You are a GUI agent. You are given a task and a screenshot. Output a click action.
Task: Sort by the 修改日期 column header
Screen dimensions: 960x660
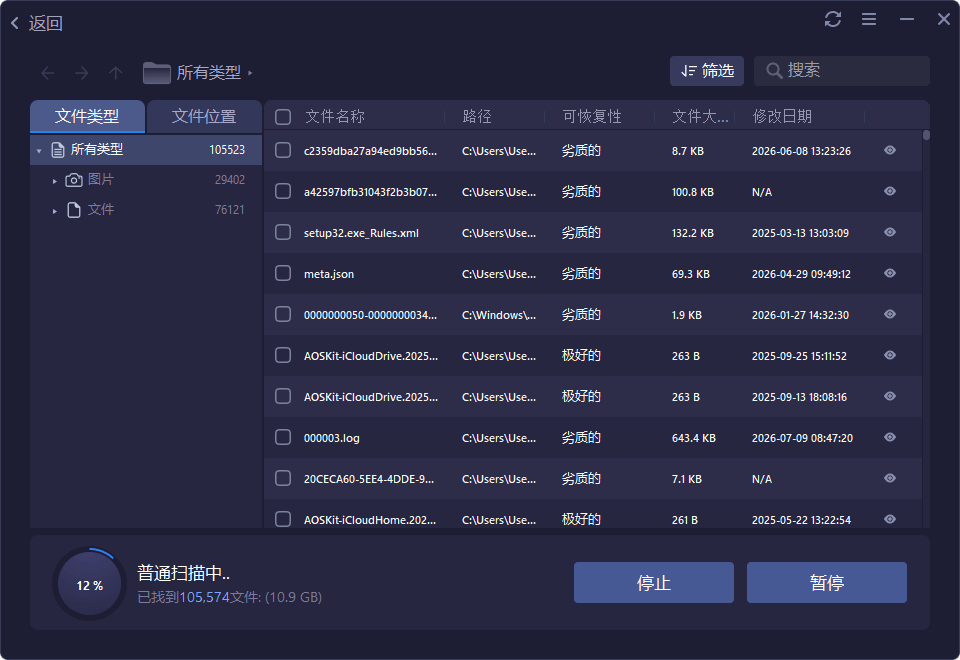[782, 116]
